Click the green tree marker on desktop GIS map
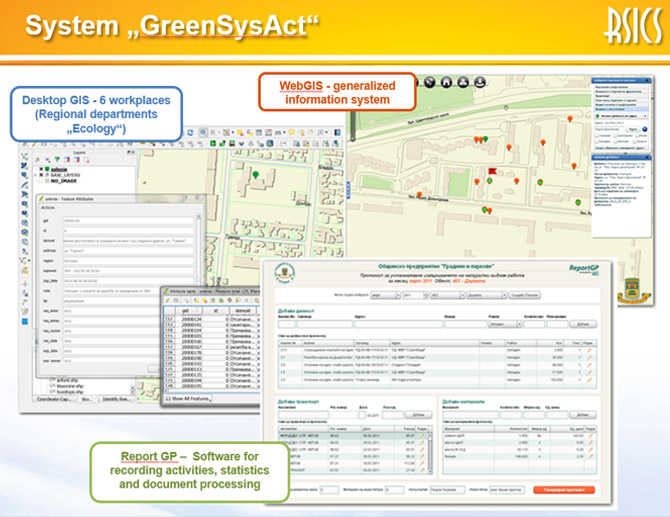Image resolution: width=670 pixels, height=517 pixels. pyautogui.click(x=256, y=175)
